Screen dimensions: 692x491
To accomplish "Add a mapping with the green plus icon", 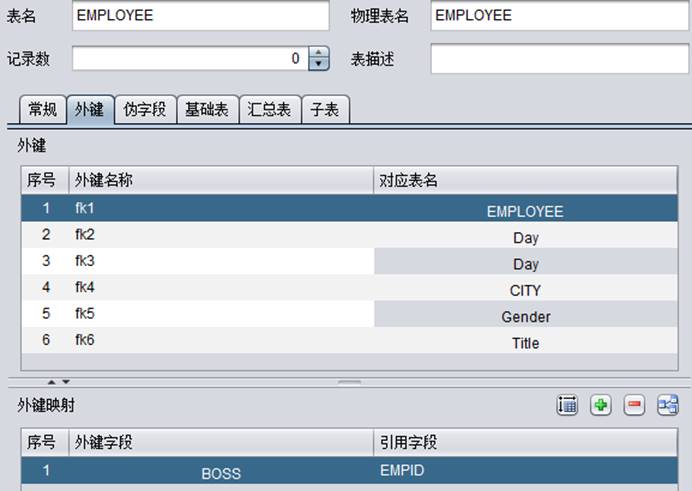I will (601, 405).
